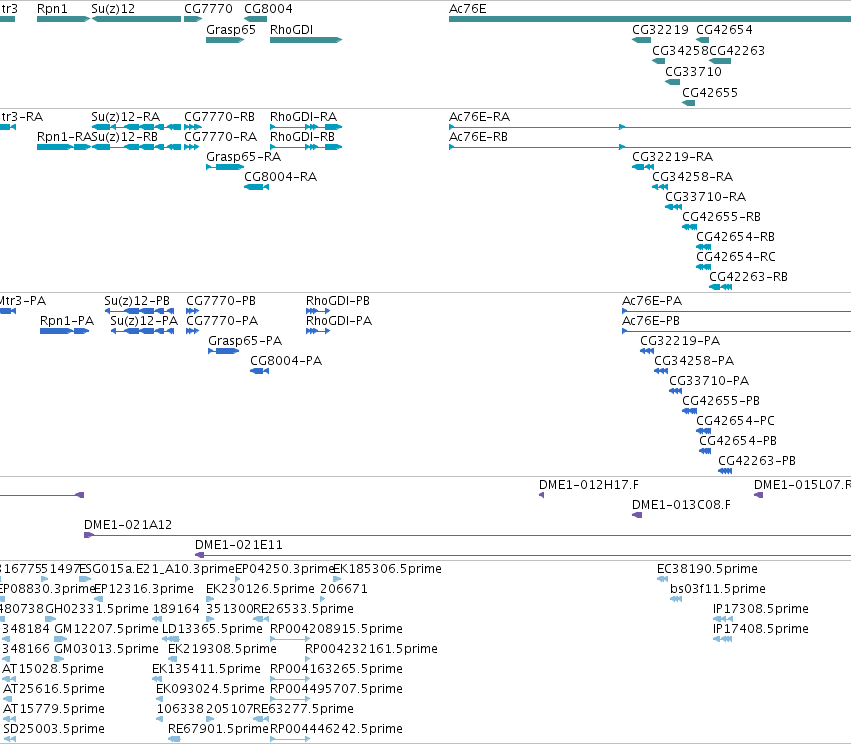This screenshot has width=851, height=744.
Task: Select protein CG7770-PB
Action: click(221, 301)
